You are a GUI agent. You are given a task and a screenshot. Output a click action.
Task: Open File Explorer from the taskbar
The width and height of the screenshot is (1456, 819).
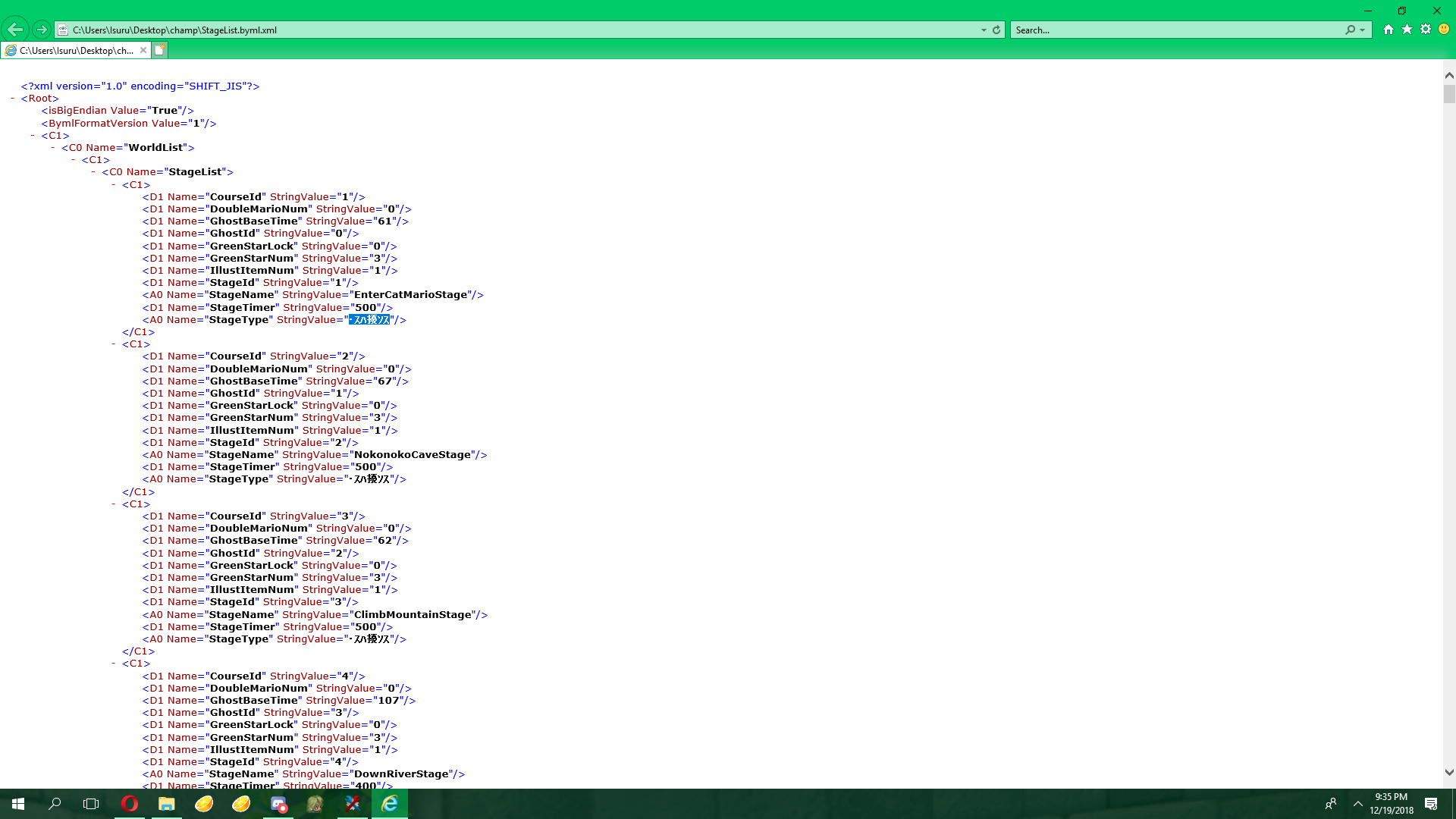click(166, 804)
